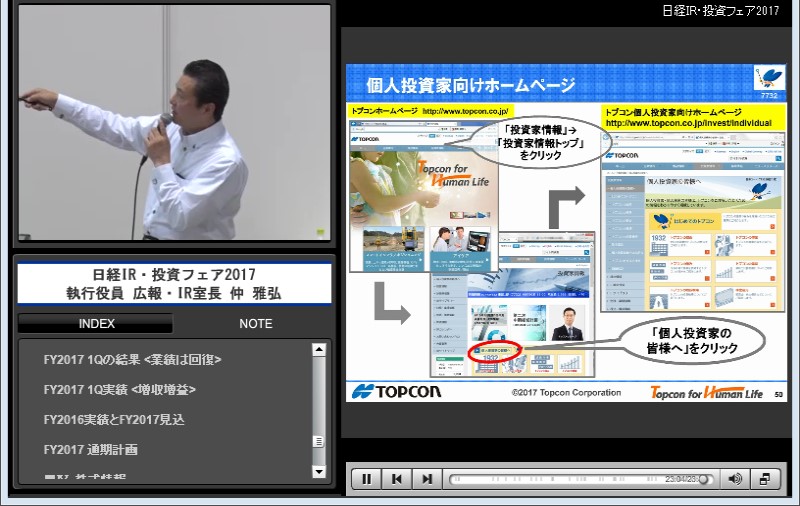Image resolution: width=800 pixels, height=506 pixels.
Task: Click the speaker video panel
Action: [x=174, y=122]
